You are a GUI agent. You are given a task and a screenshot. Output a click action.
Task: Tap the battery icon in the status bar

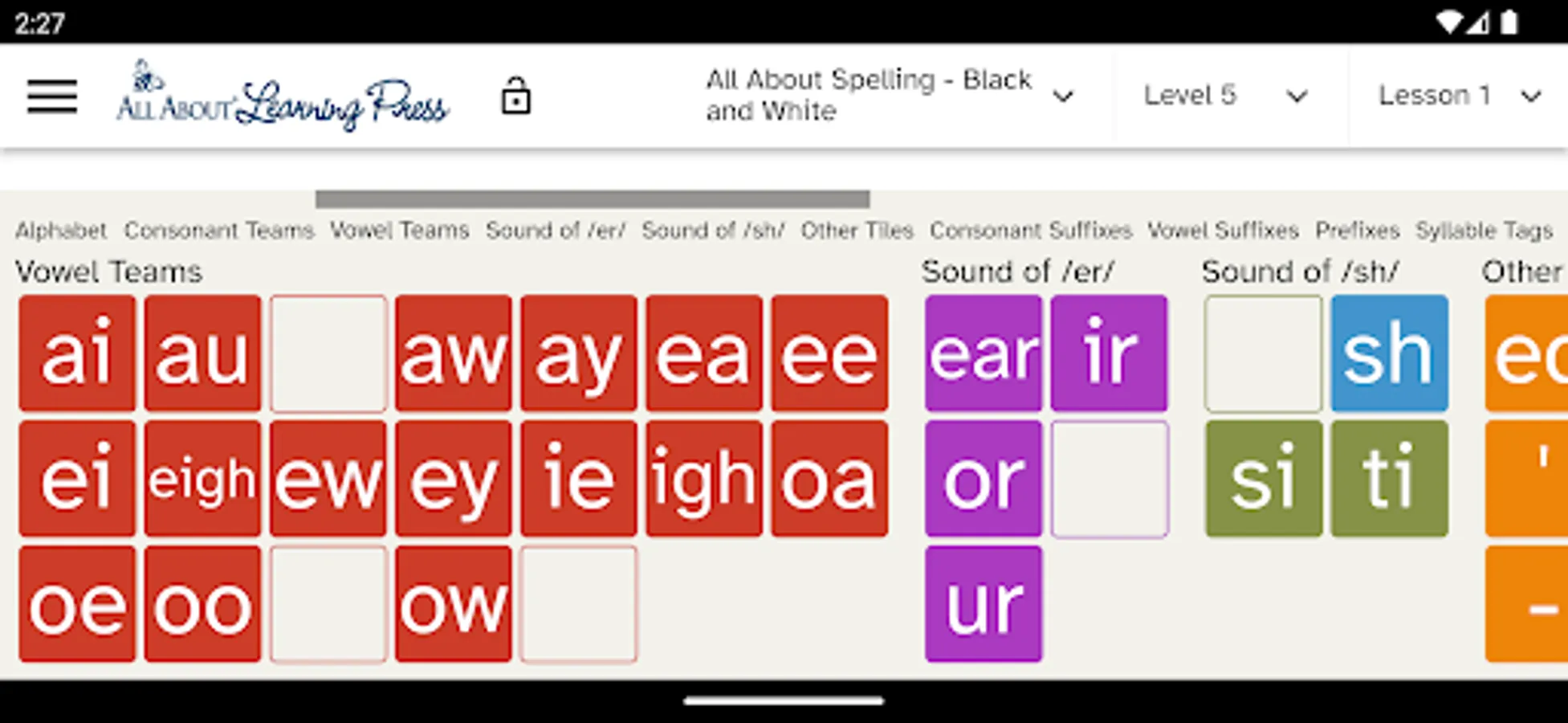point(1509,22)
